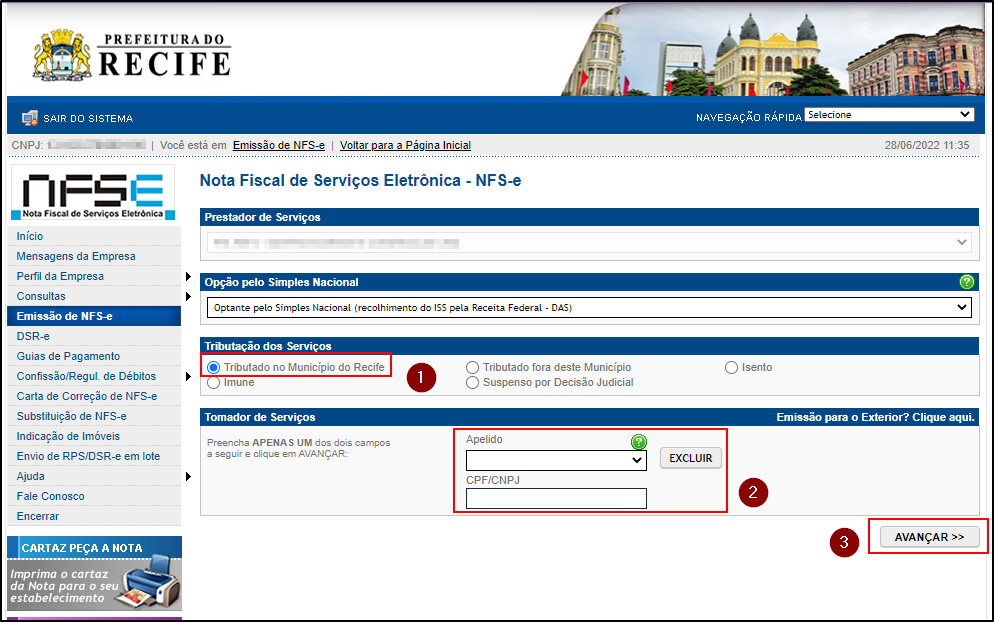Click the Sair do Sistema computer icon
The height and width of the screenshot is (622, 994).
(x=29, y=118)
